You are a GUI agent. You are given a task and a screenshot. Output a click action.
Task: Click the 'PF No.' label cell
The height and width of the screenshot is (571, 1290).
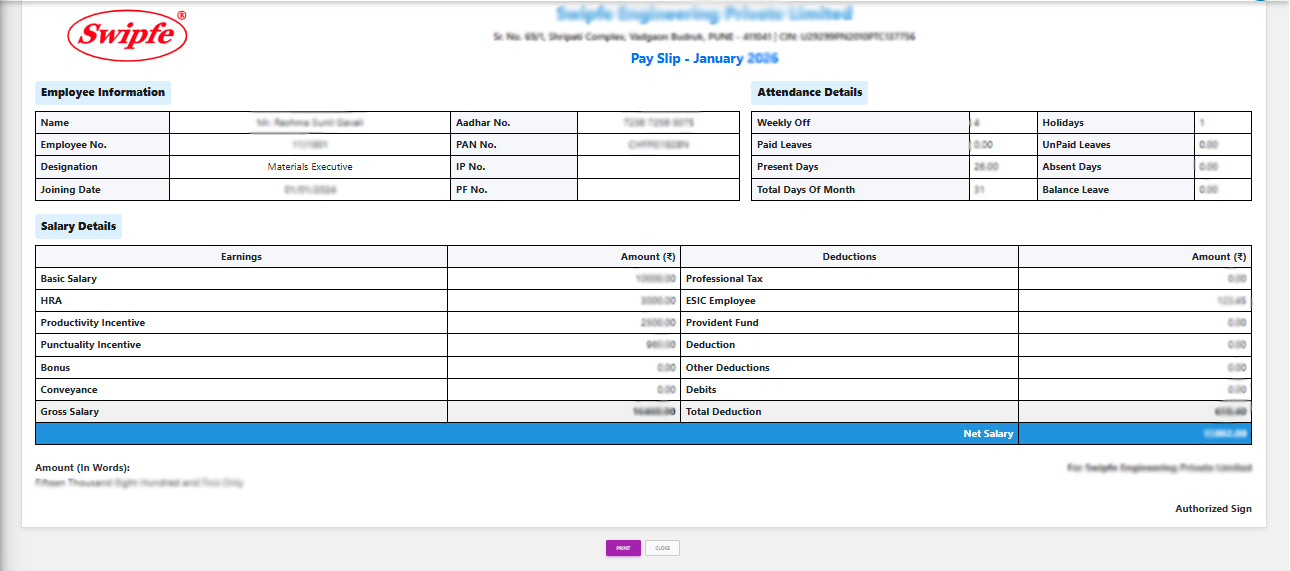coord(514,189)
